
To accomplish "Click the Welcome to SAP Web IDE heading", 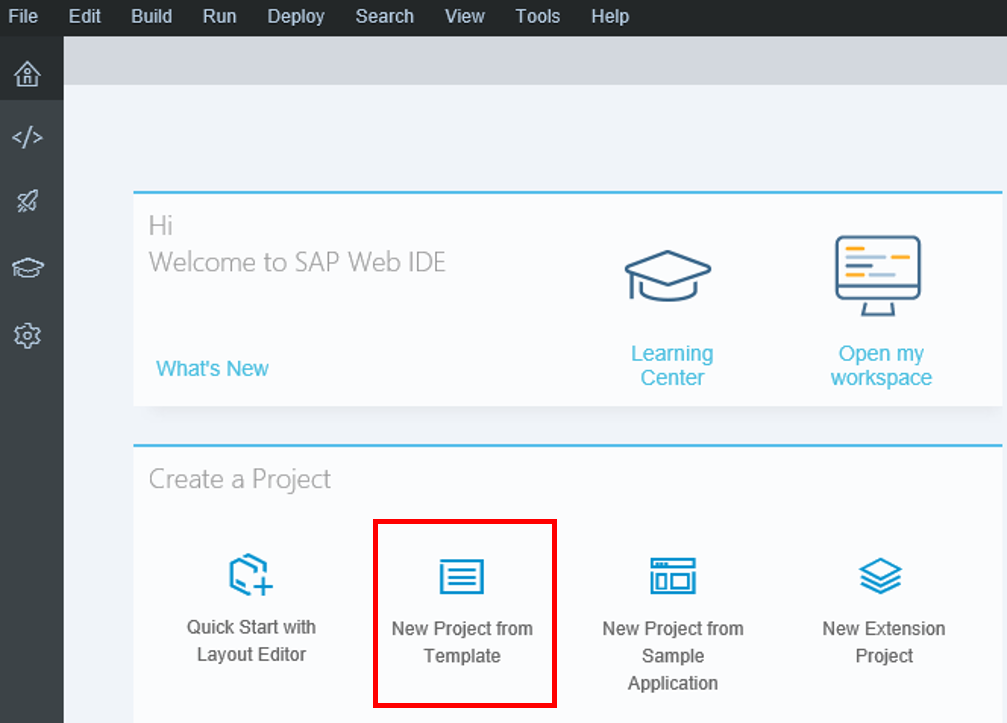I will [x=297, y=262].
